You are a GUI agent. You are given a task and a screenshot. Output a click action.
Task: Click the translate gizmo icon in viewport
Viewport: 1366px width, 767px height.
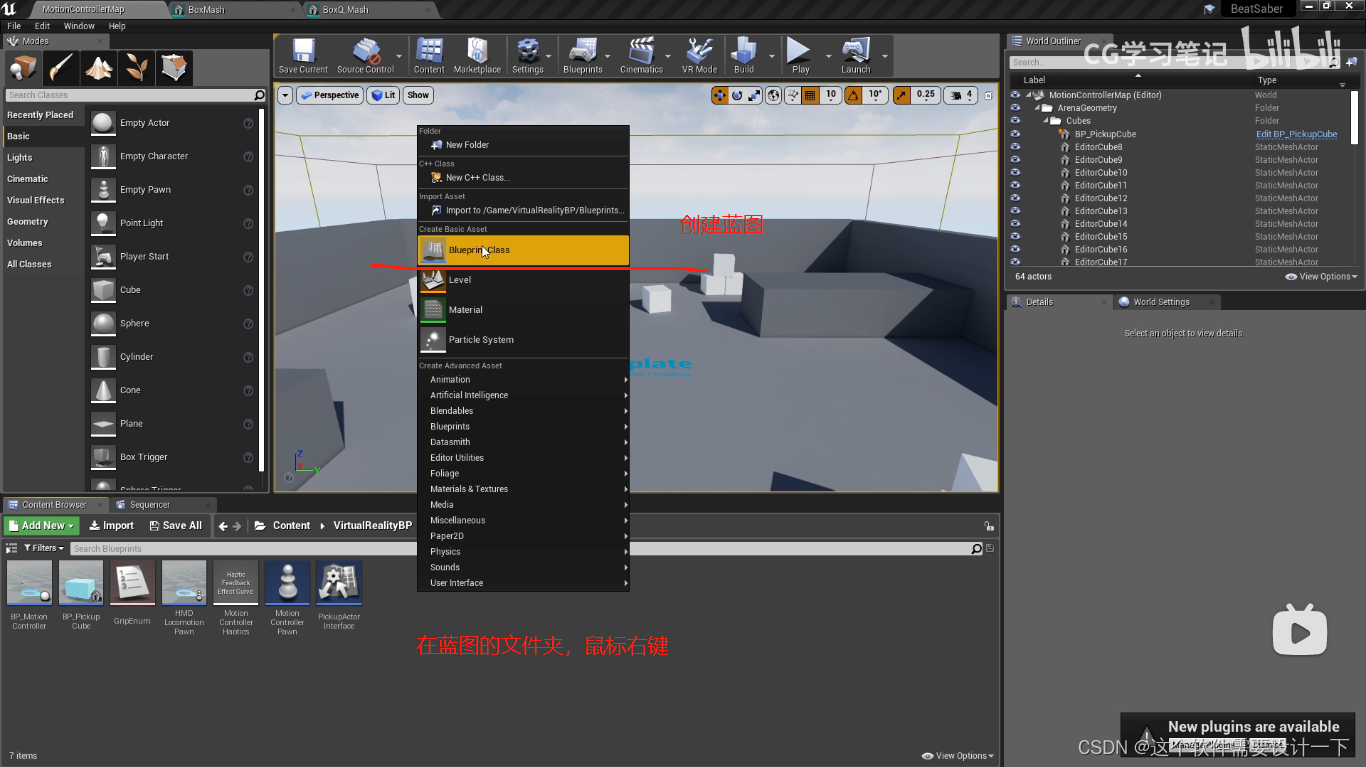[719, 95]
